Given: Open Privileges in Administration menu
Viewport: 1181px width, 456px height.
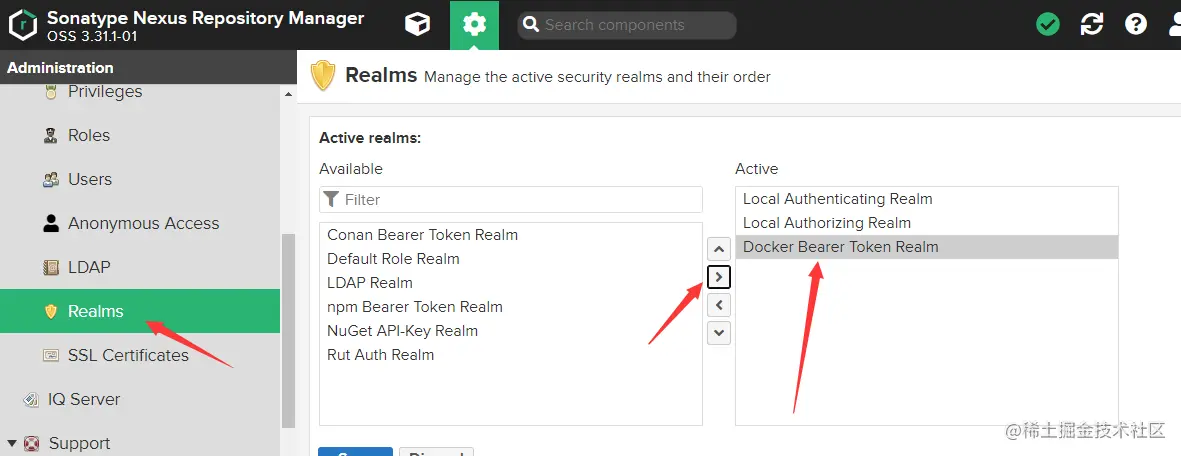Looking at the screenshot, I should click(x=105, y=91).
